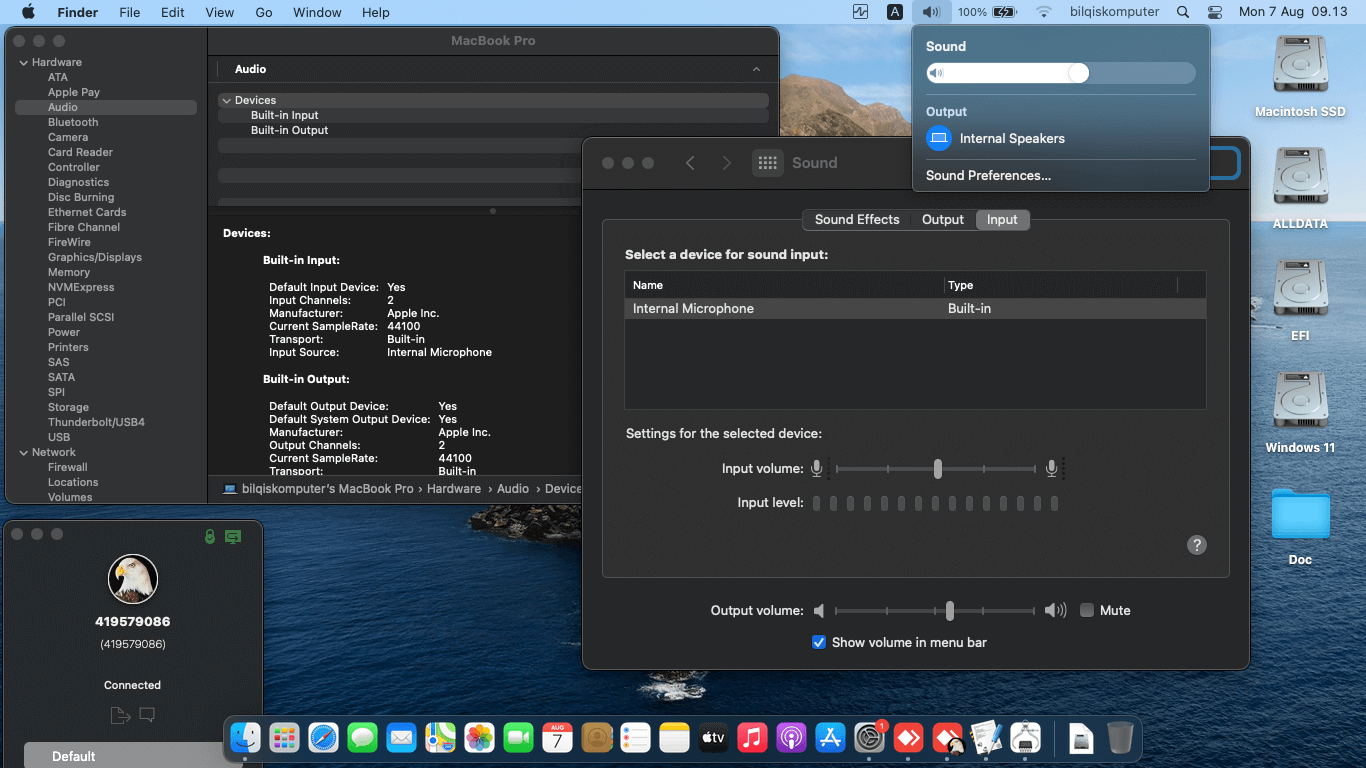Switch to the Output tab

point(943,219)
